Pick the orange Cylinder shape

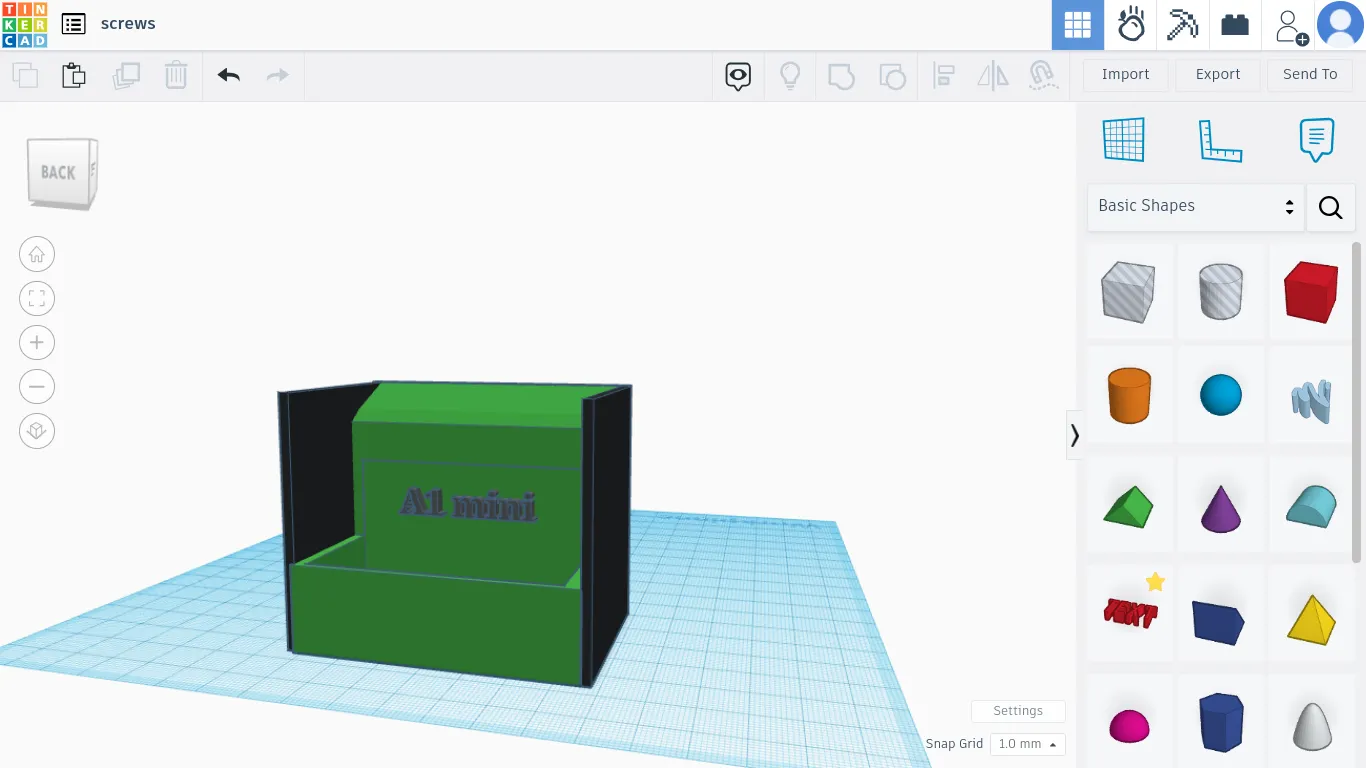pos(1129,395)
